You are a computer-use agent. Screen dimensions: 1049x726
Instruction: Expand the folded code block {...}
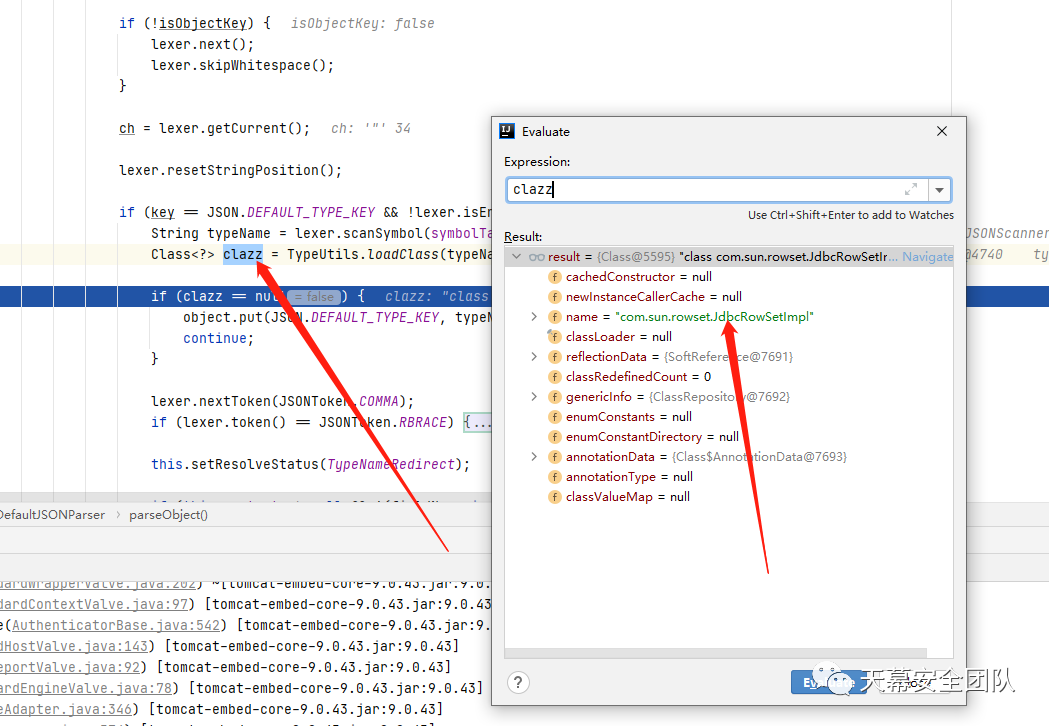tap(478, 422)
